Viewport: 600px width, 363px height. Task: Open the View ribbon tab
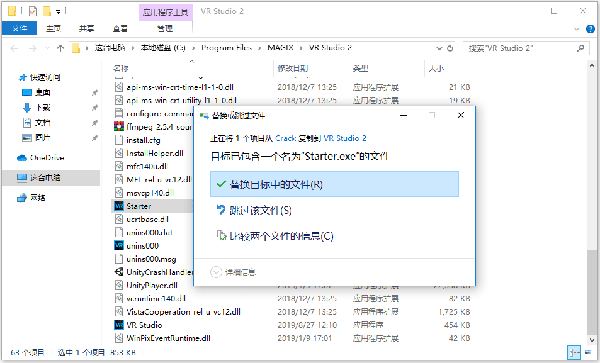tap(120, 28)
